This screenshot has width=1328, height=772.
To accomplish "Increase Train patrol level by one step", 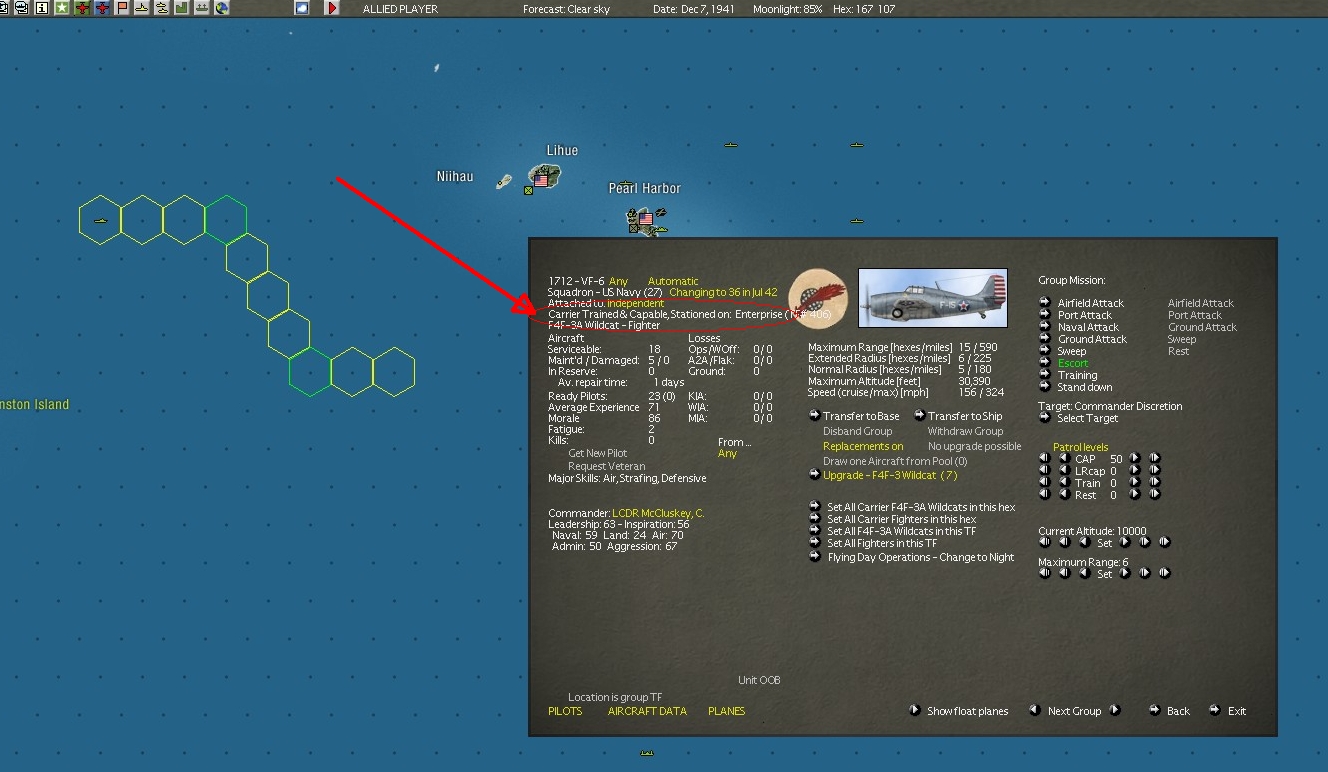I will click(1135, 482).
